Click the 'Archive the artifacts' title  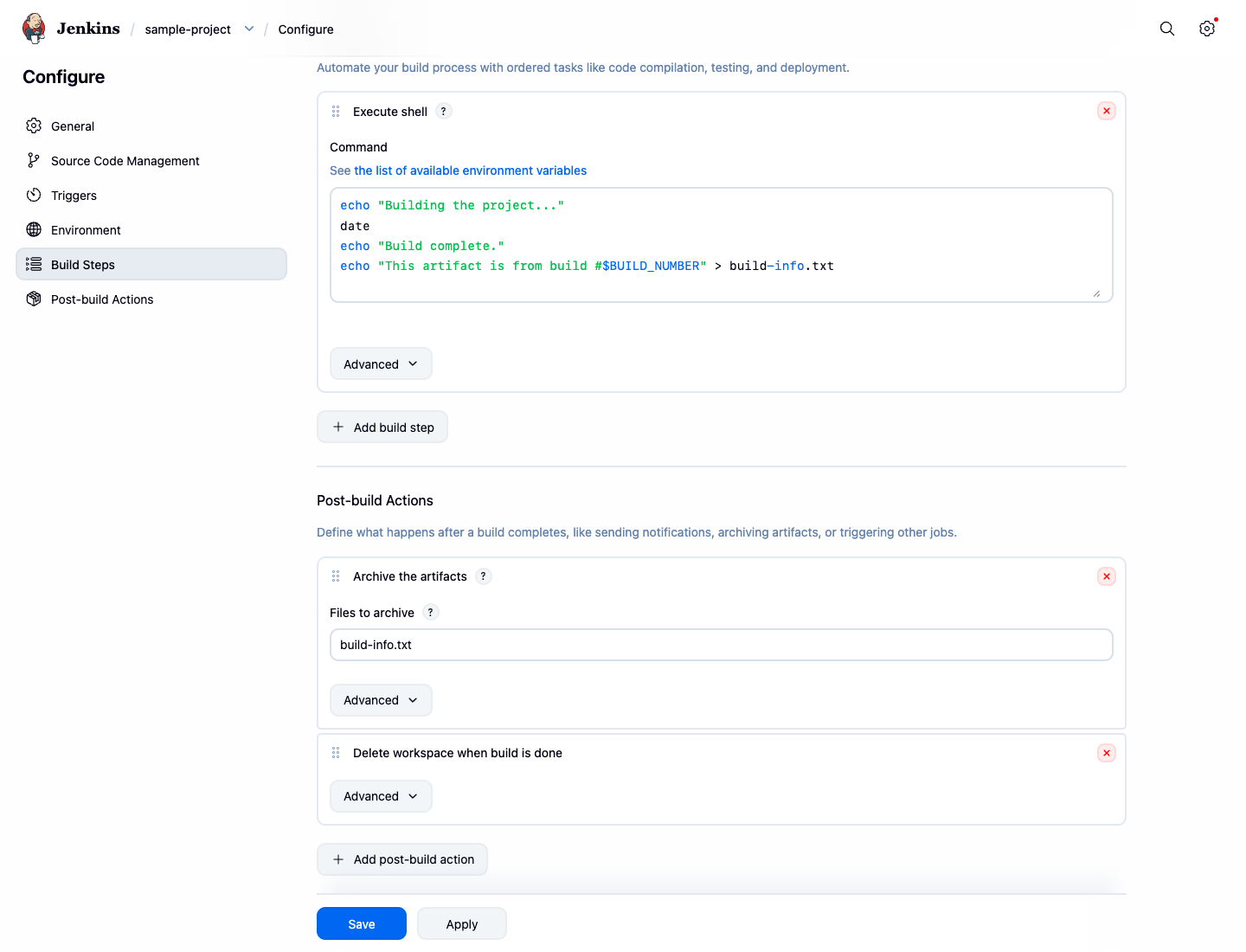[x=410, y=576]
